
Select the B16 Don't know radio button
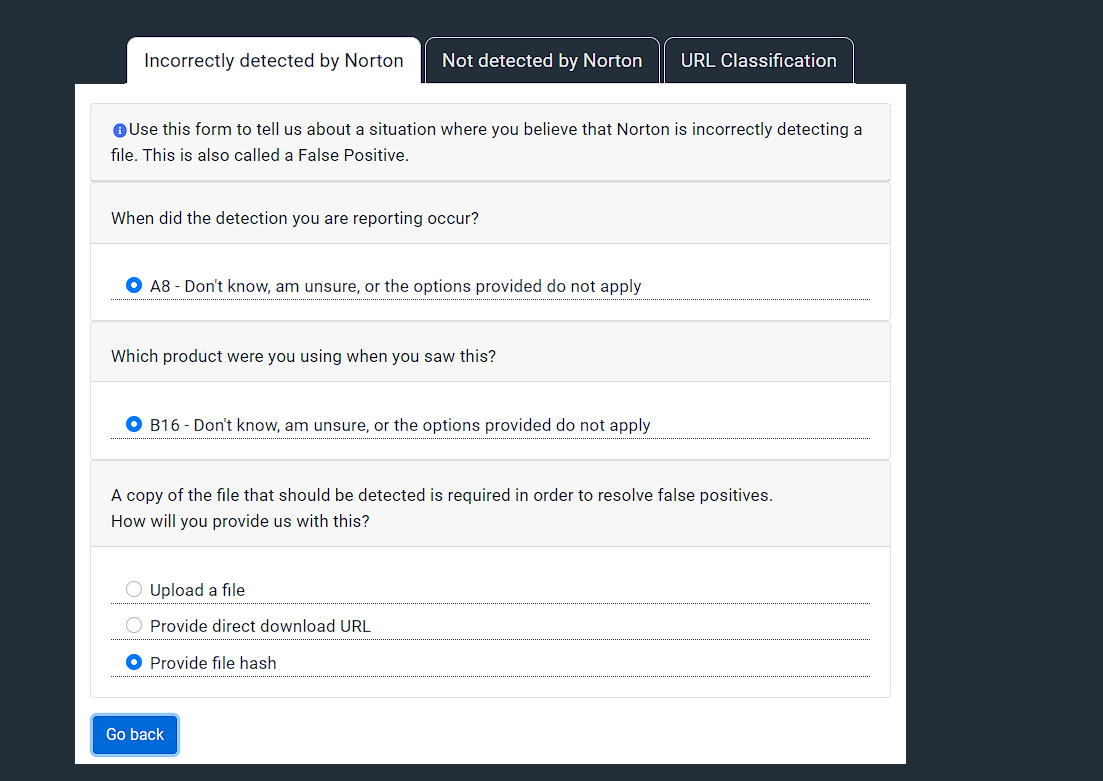click(134, 424)
